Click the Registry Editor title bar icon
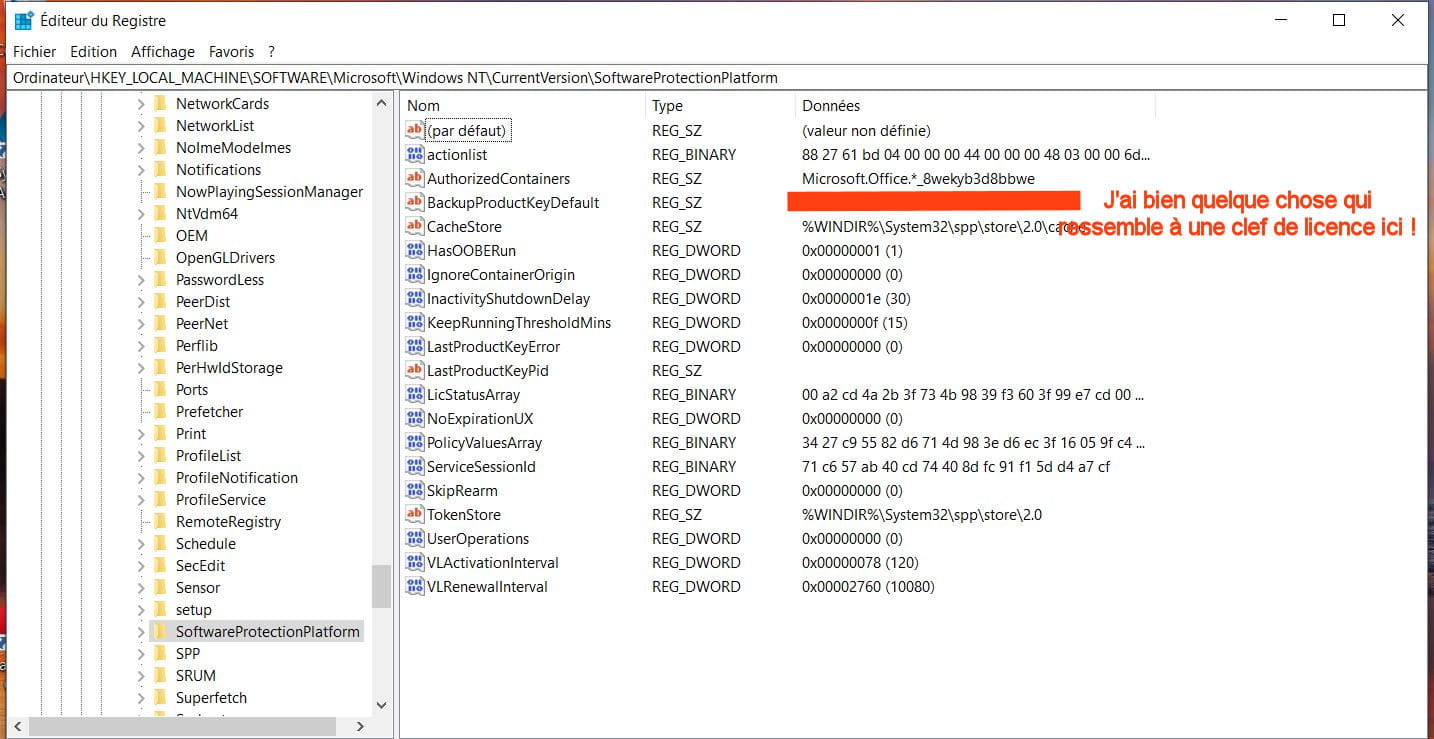This screenshot has height=739, width=1434. pos(24,20)
